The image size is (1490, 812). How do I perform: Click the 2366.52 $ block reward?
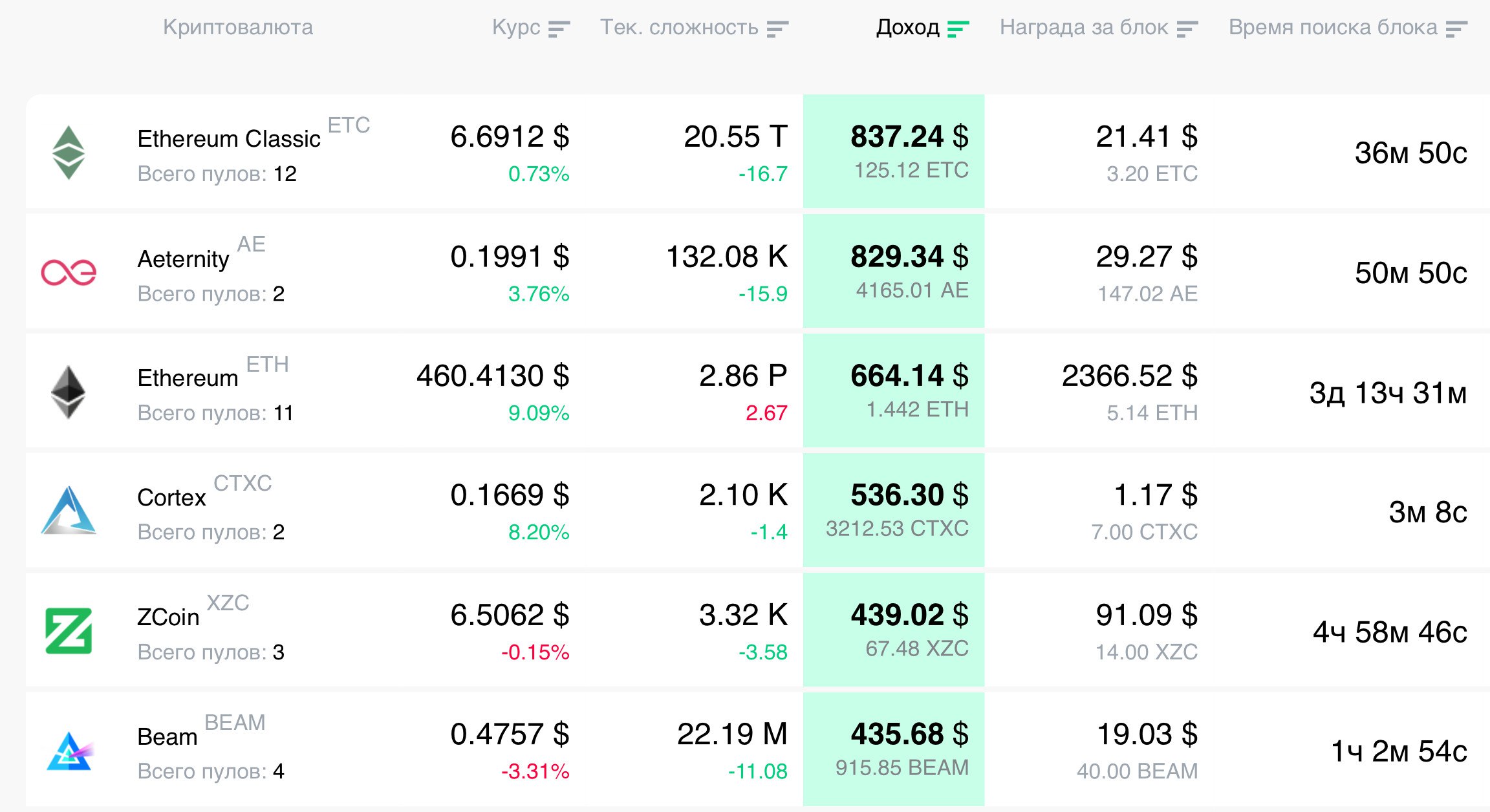coord(1130,376)
